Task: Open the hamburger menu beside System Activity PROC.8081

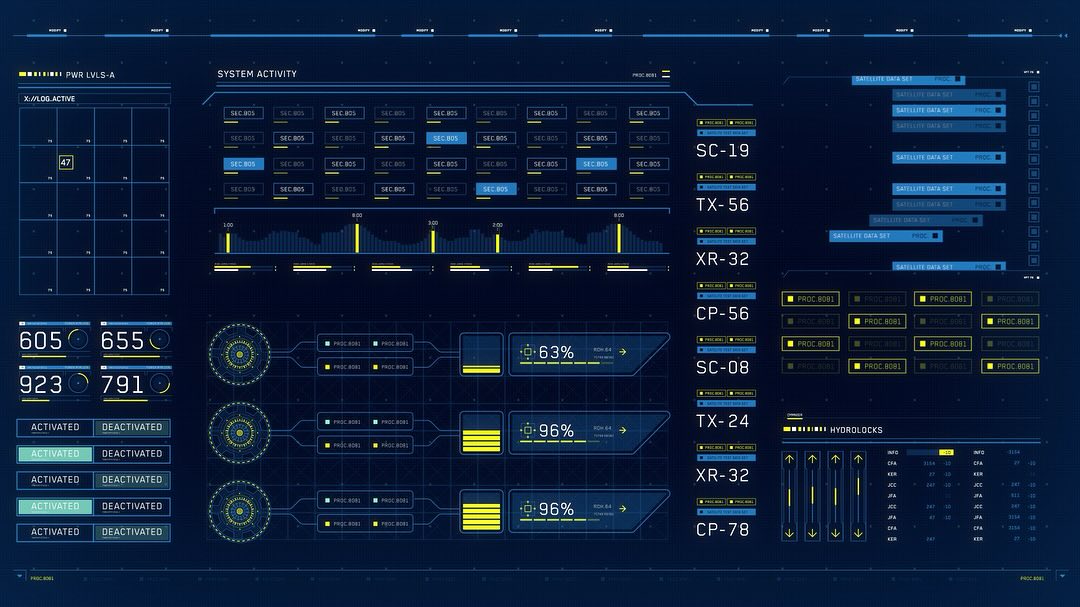Action: 665,74
